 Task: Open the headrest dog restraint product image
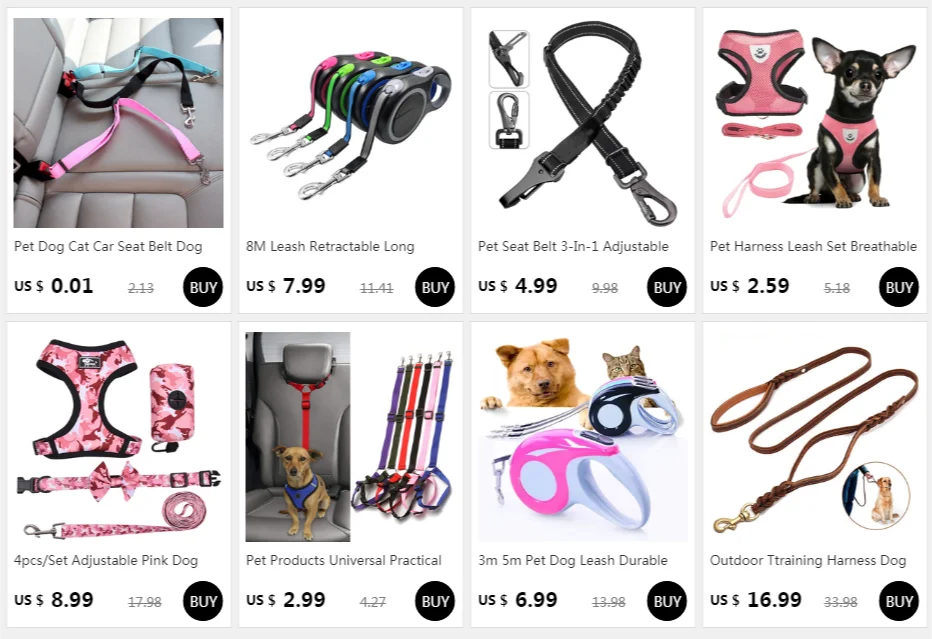[351, 437]
